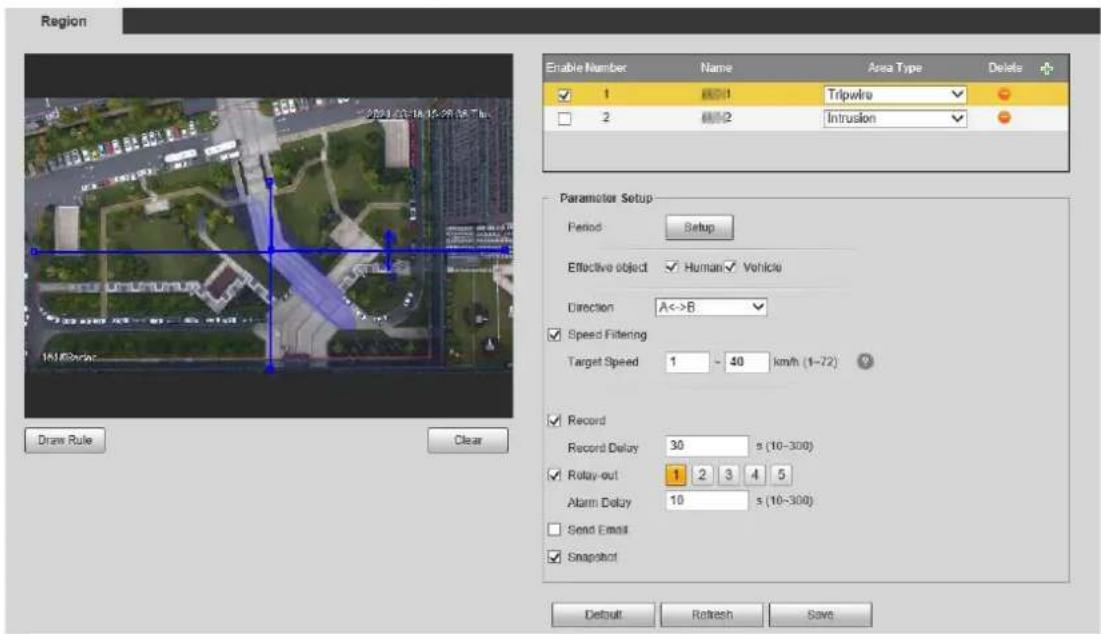Image resolution: width=1101 pixels, height=634 pixels.
Task: Select relay-out channel 4
Action: click(755, 475)
